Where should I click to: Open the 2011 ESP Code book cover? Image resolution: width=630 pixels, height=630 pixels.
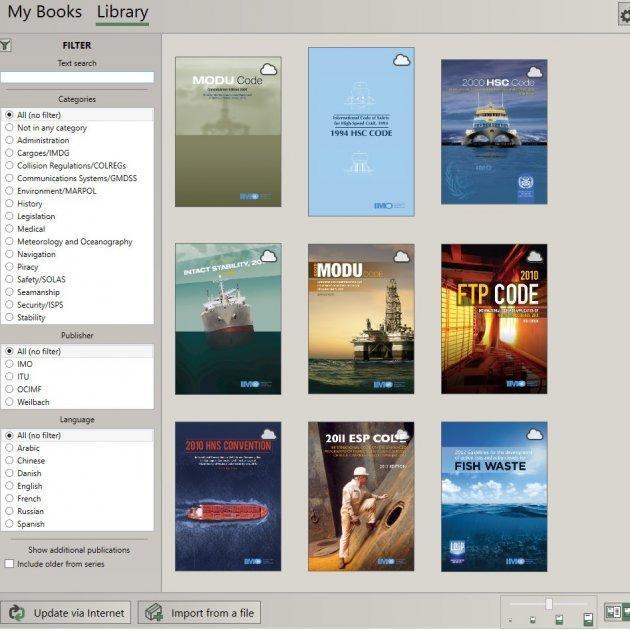point(361,497)
